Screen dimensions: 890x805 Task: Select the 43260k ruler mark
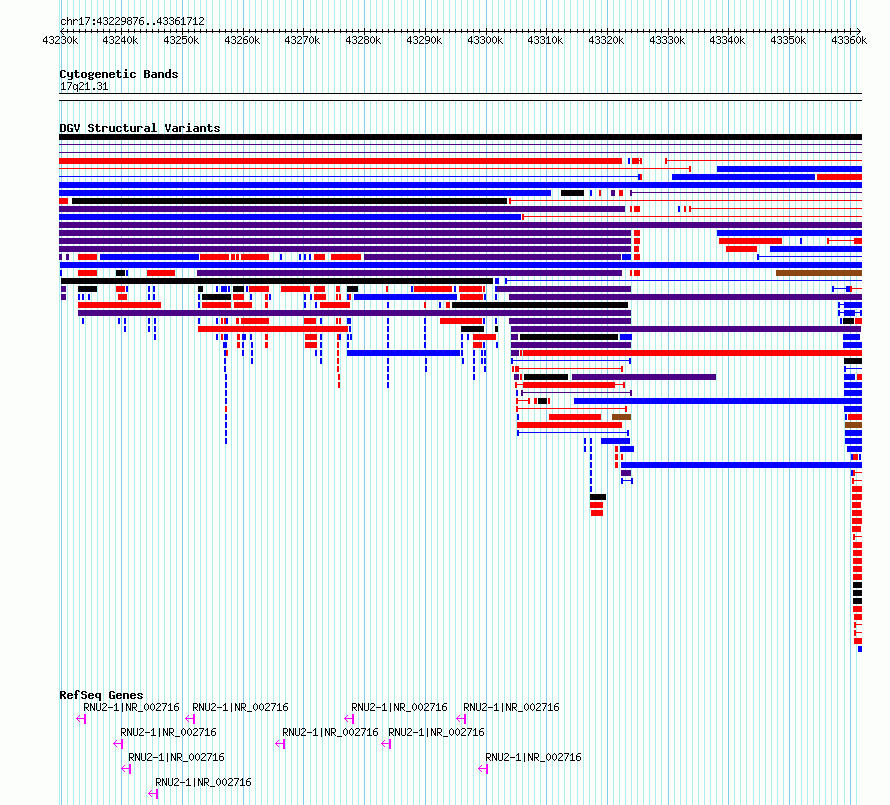click(242, 40)
